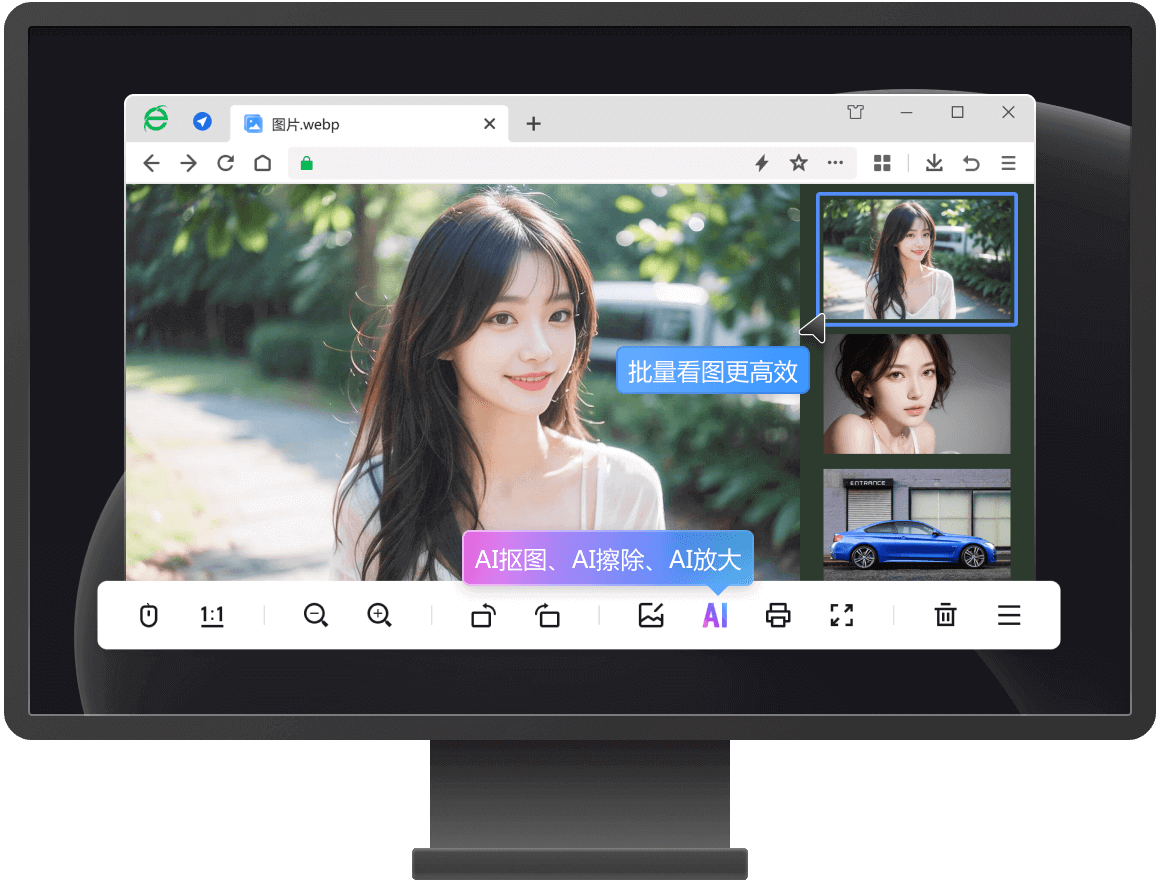
Task: Delete the image with the trash icon
Action: click(945, 615)
